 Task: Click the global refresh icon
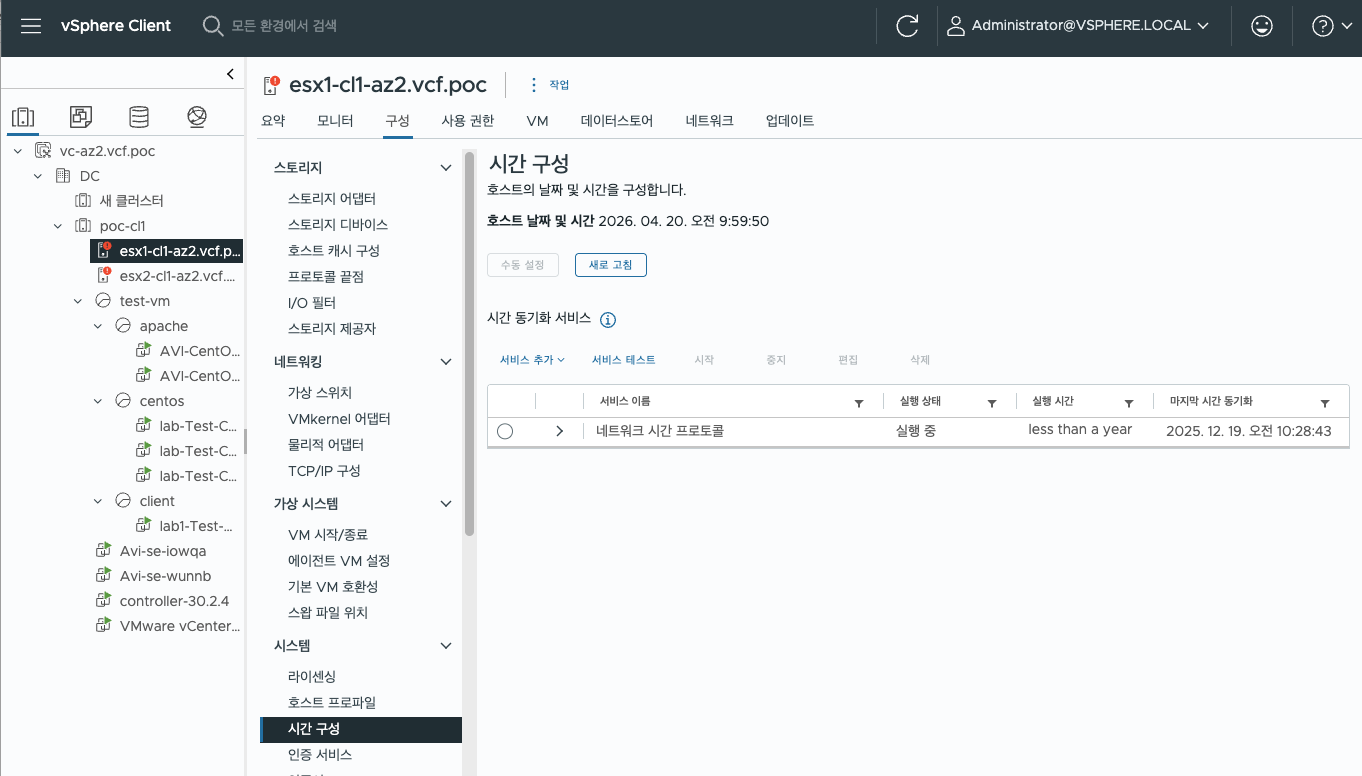(907, 26)
